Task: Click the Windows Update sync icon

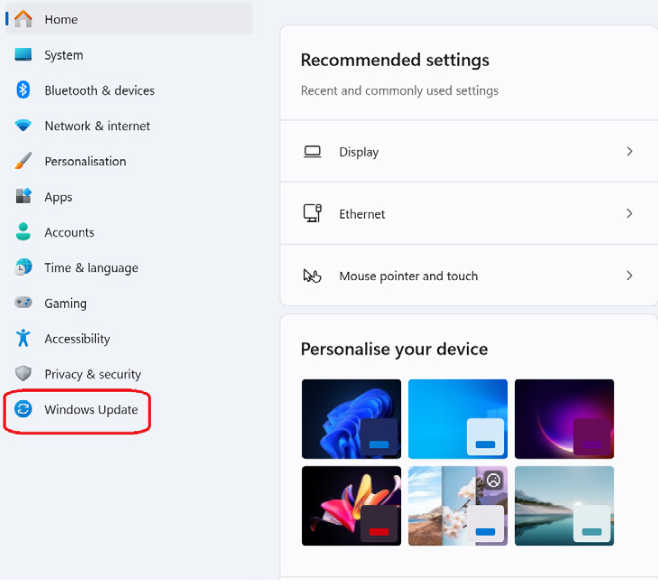Action: [23, 409]
